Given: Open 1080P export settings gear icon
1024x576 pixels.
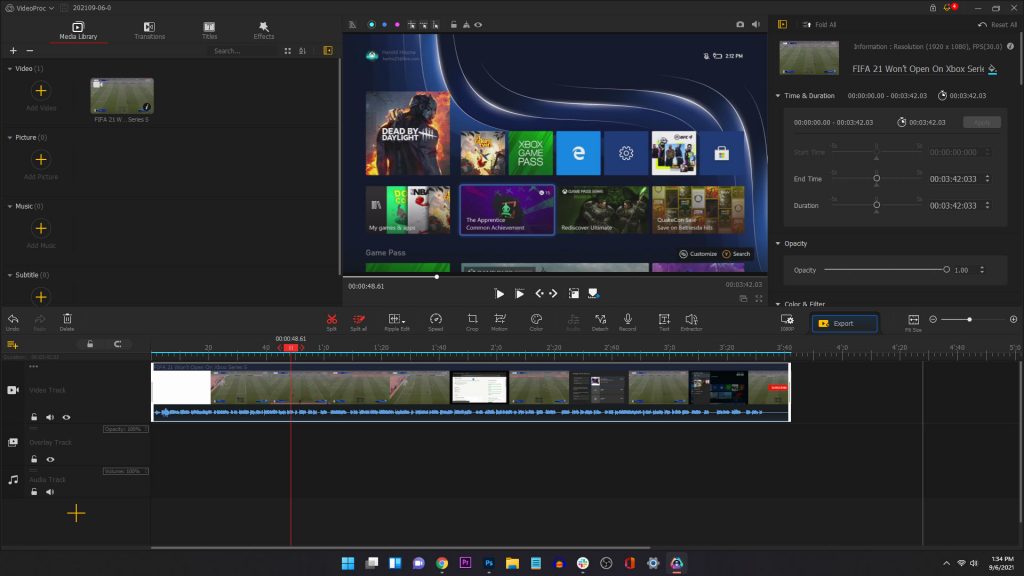Looking at the screenshot, I should [787, 321].
